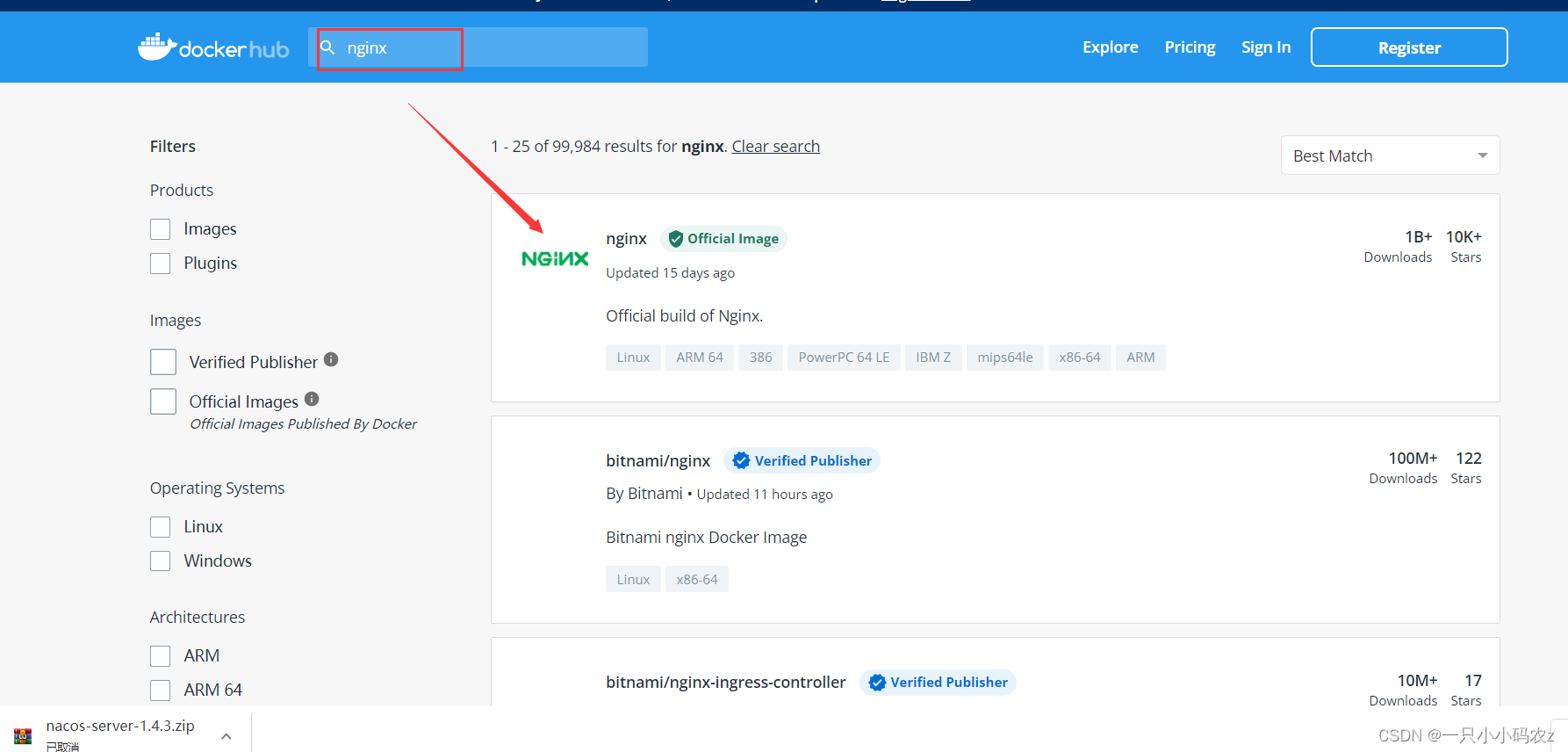This screenshot has width=1568, height=752.
Task: Click the Verified Publisher badge on bitnami/nginx-ingress-controller
Action: coord(938,683)
